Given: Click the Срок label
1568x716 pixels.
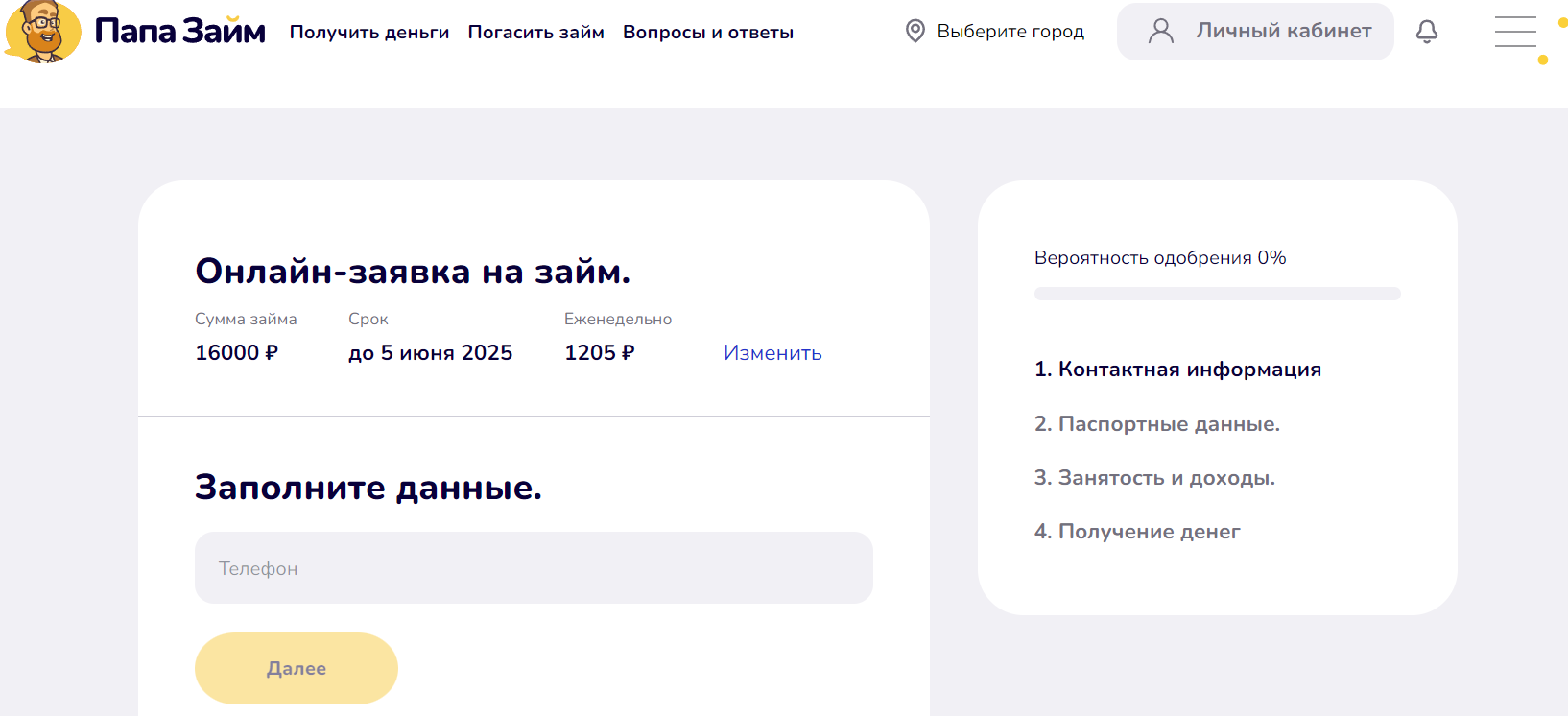Looking at the screenshot, I should coord(368,319).
